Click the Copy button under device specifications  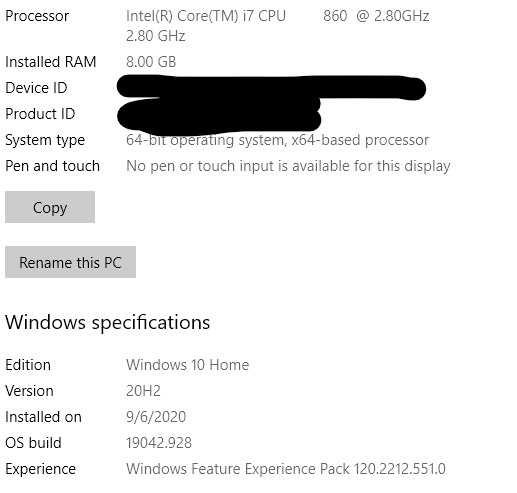pyautogui.click(x=50, y=207)
